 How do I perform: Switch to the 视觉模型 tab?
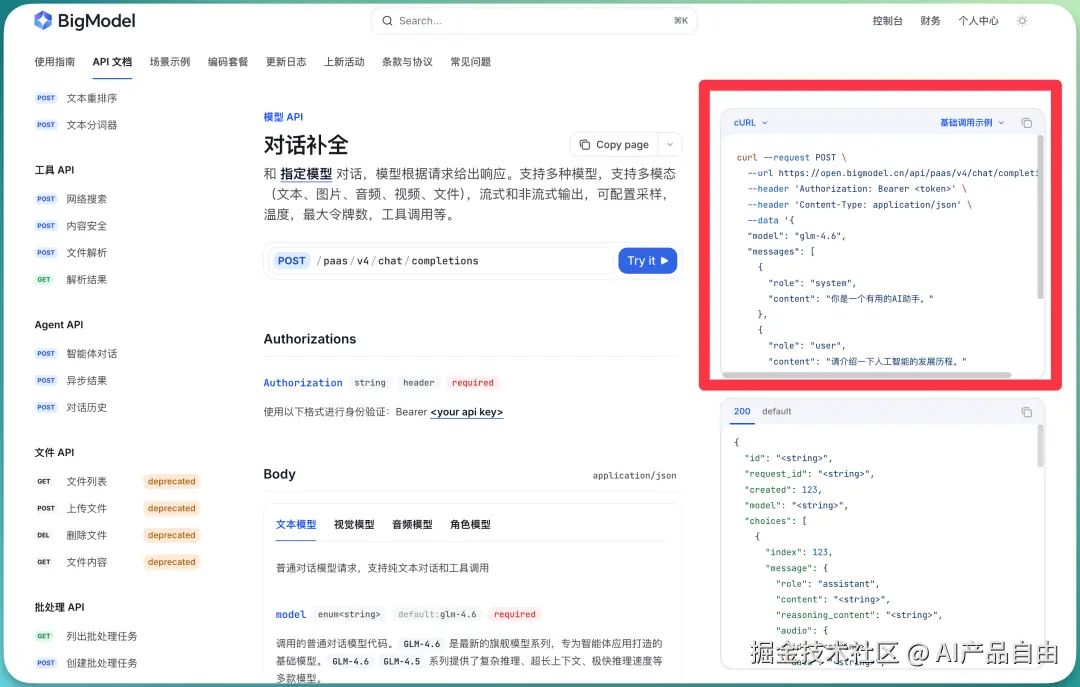(x=355, y=524)
